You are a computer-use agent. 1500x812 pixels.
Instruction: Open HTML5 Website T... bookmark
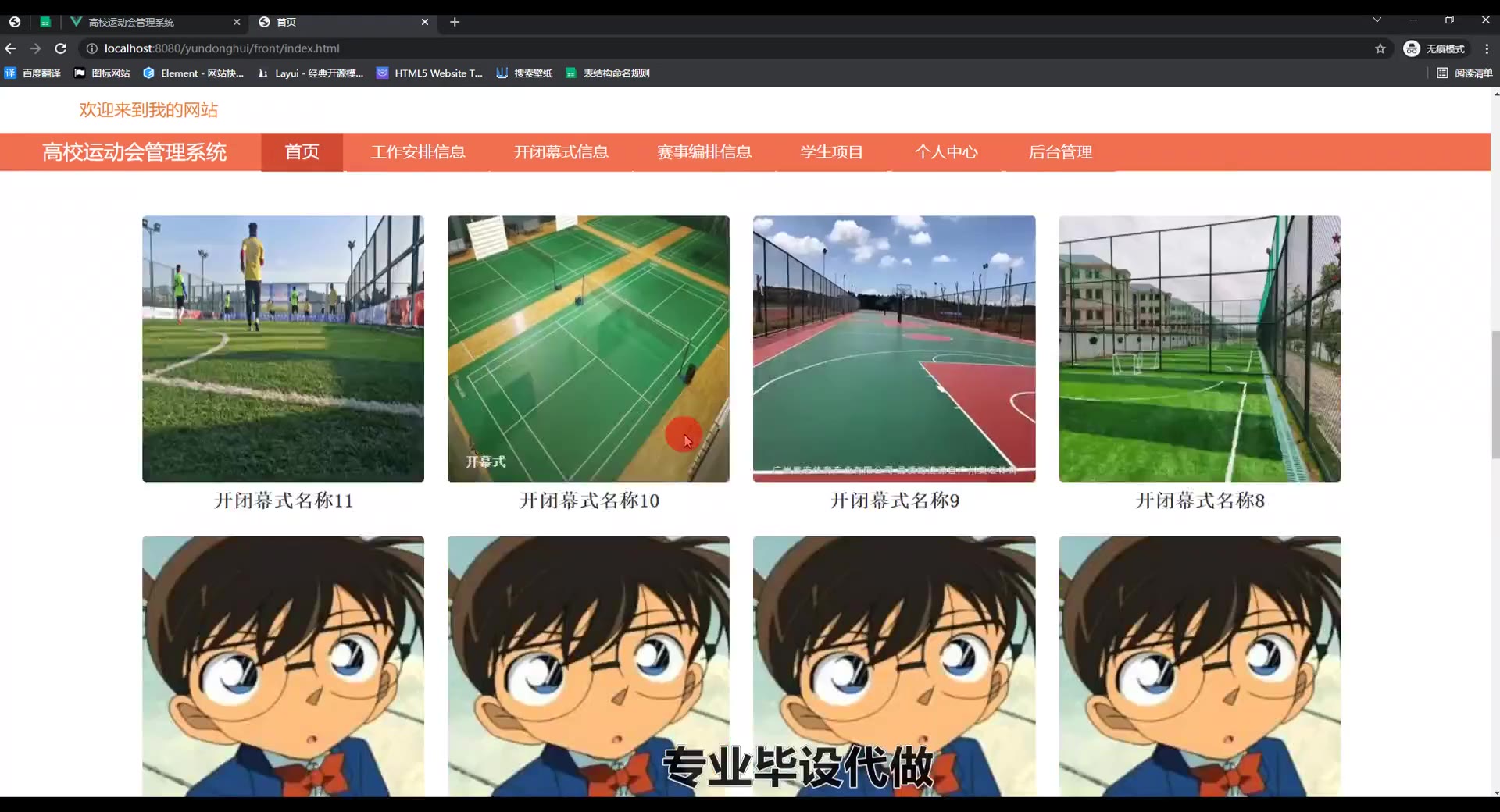tap(430, 73)
